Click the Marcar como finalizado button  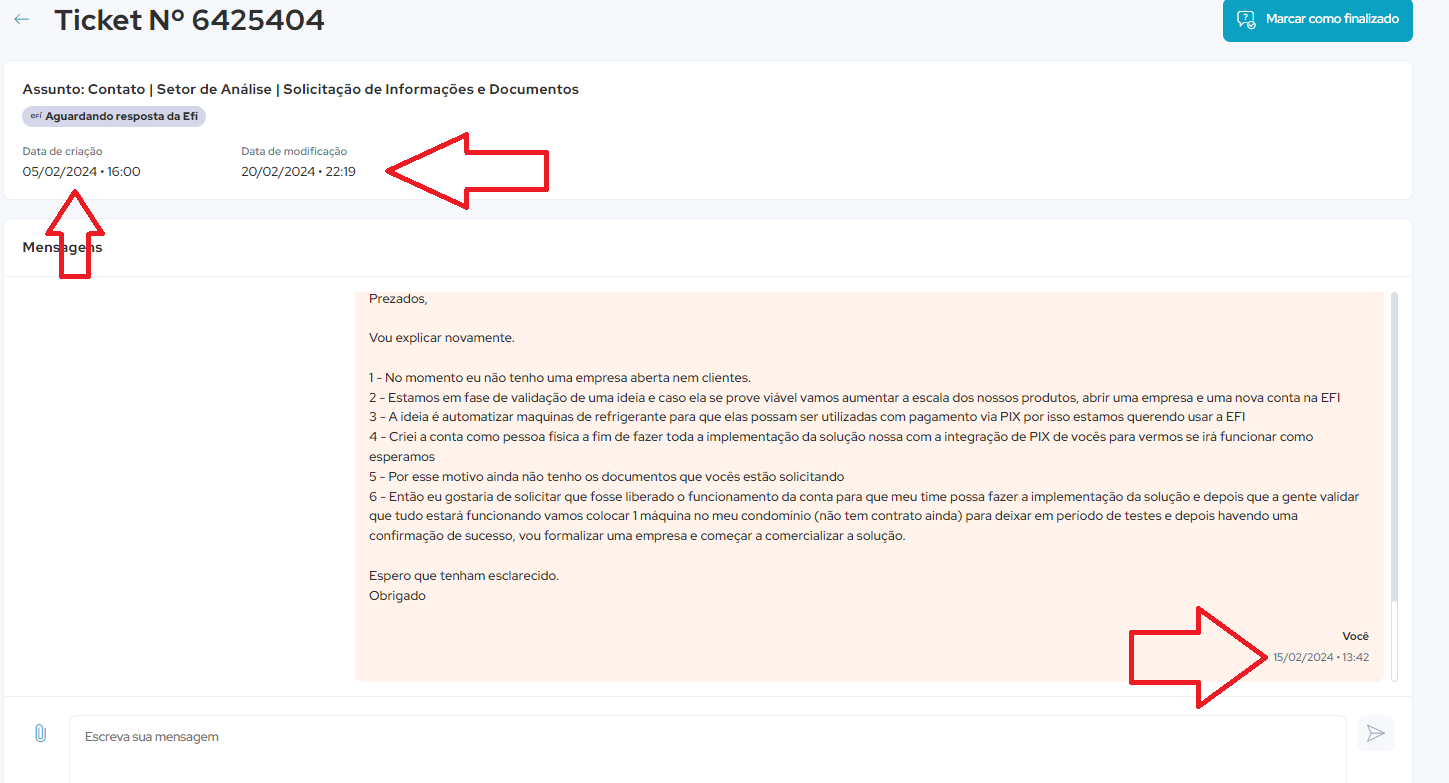pyautogui.click(x=1317, y=19)
